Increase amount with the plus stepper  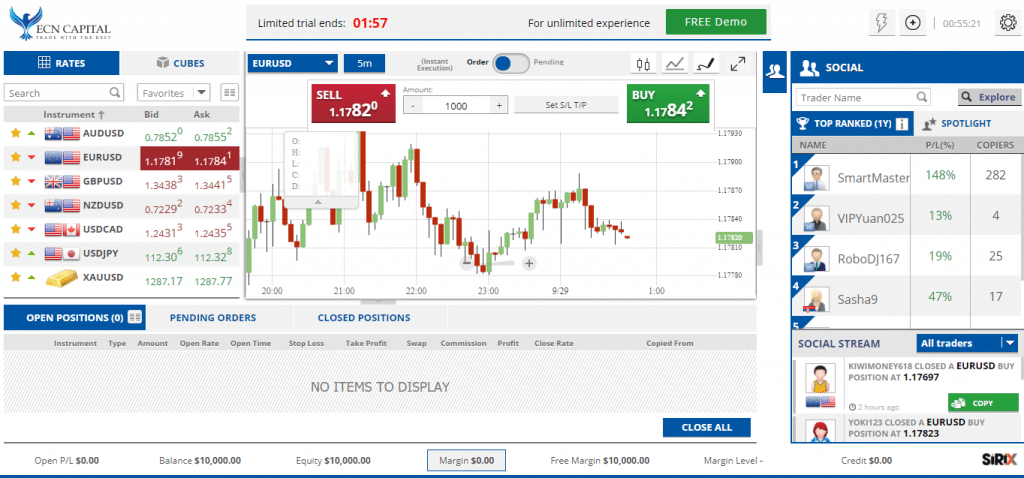(x=499, y=105)
